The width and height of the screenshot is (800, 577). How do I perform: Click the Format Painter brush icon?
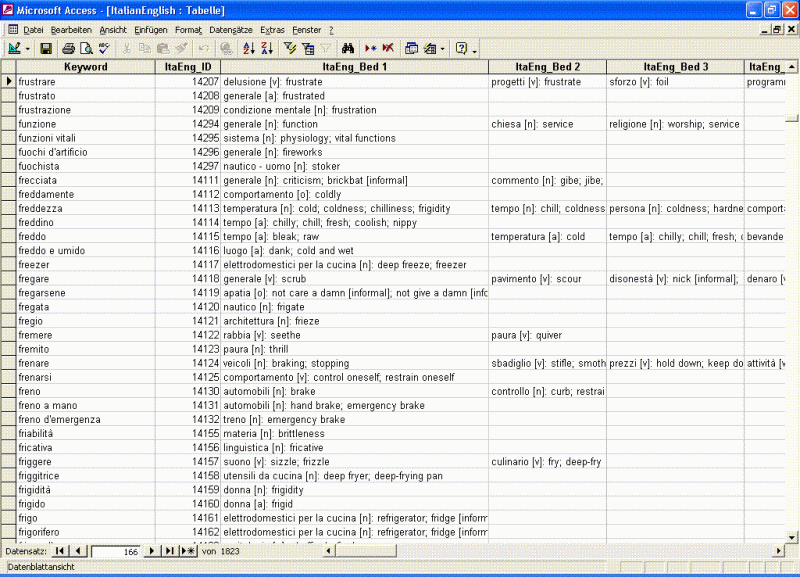click(181, 48)
